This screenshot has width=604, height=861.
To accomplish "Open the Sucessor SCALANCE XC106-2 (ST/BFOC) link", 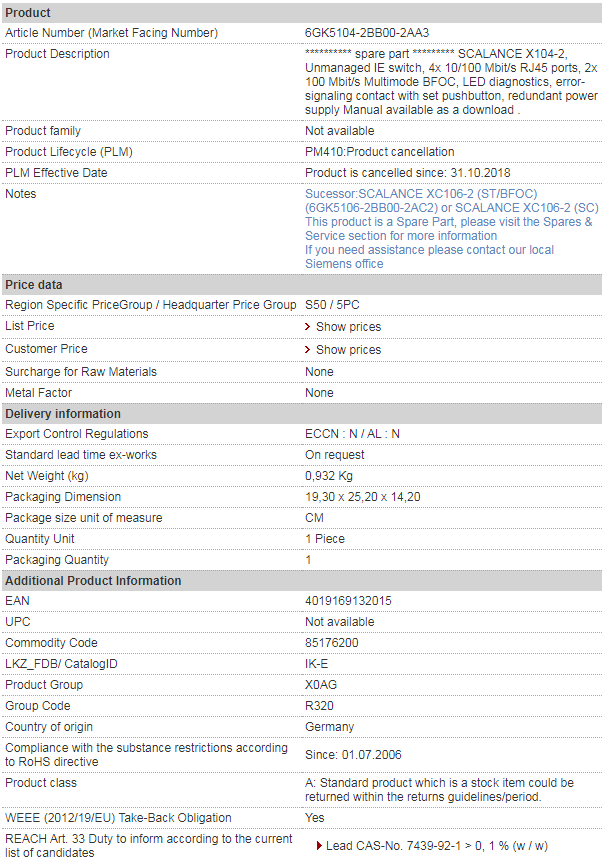I will tap(421, 194).
